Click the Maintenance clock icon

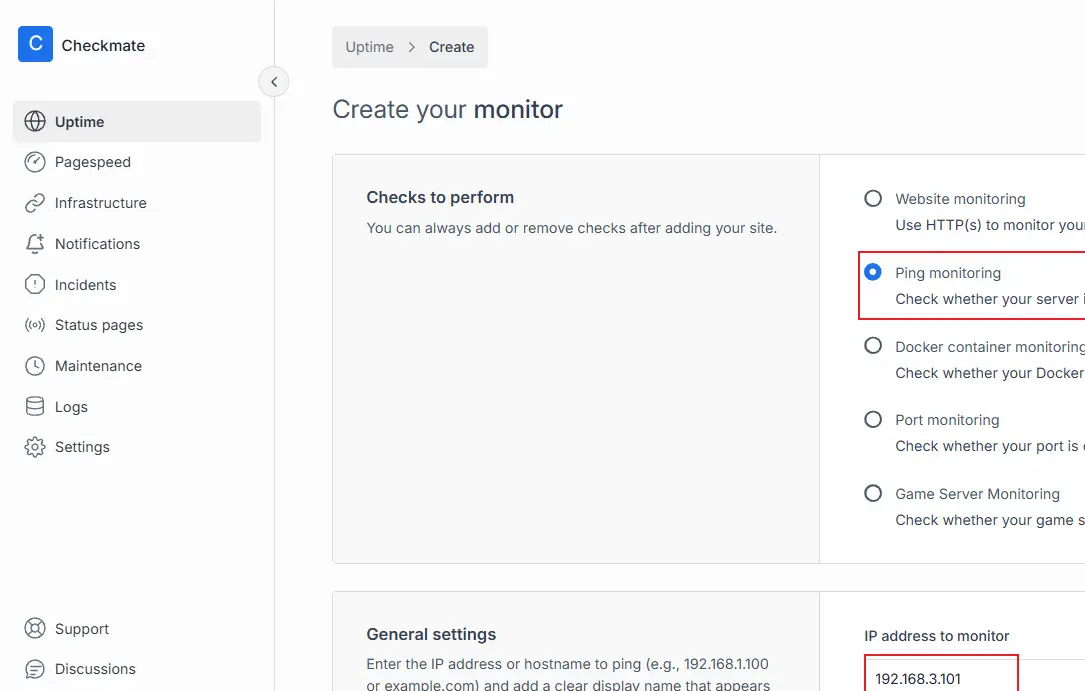[x=35, y=366]
